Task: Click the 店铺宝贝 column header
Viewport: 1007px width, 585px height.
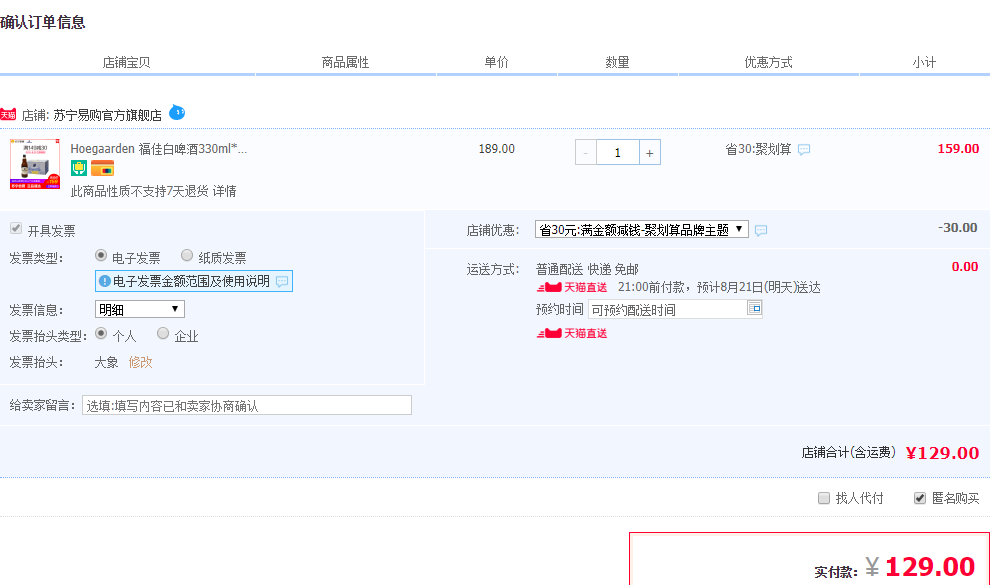Action: pyautogui.click(x=127, y=62)
